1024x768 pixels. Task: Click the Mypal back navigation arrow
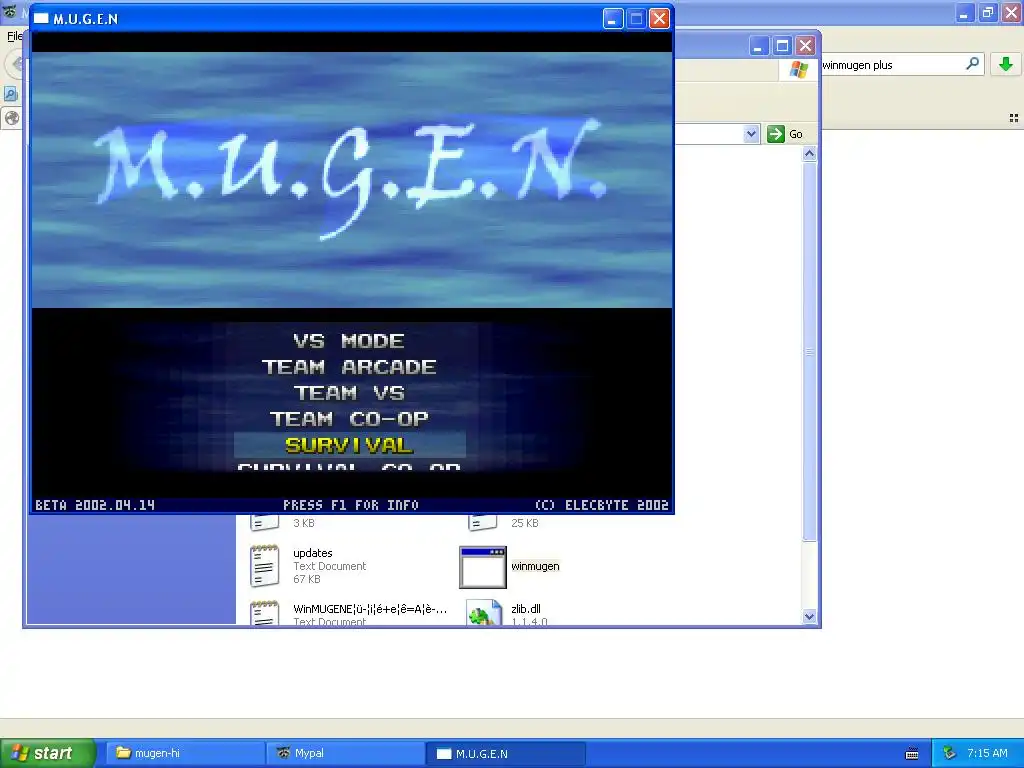tap(16, 64)
